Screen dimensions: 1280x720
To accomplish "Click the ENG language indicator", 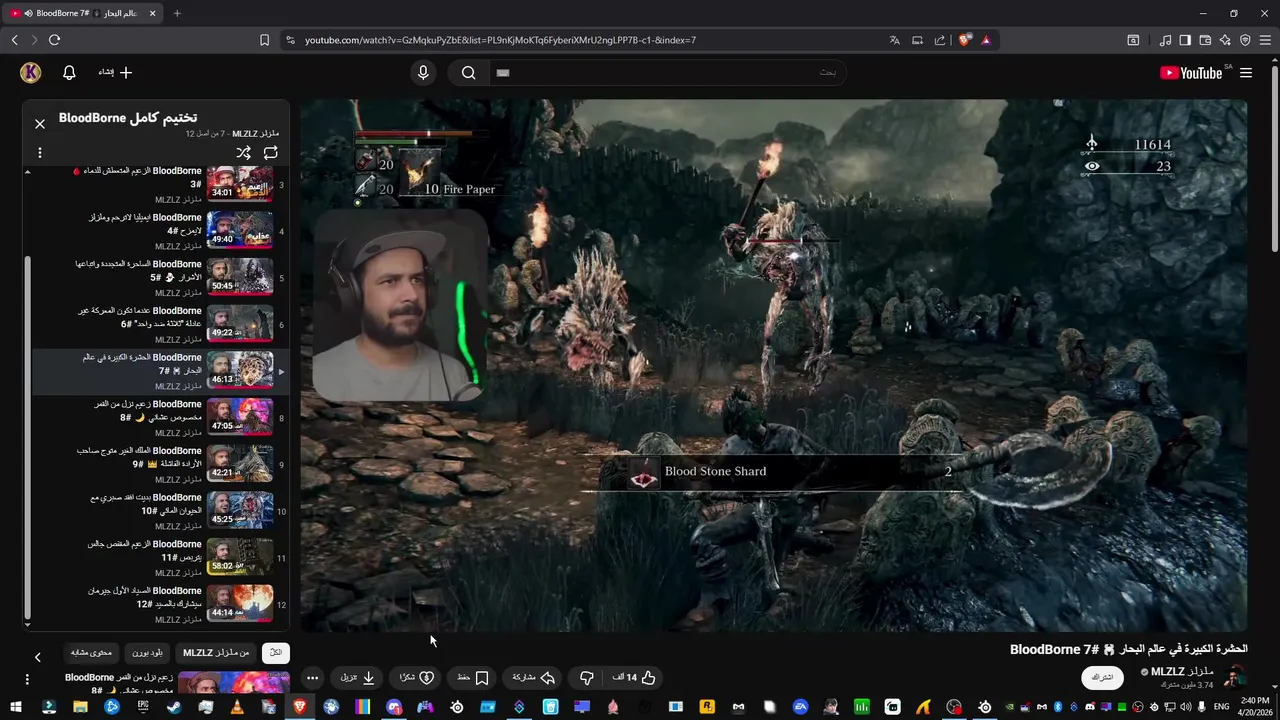I will pyautogui.click(x=1221, y=707).
